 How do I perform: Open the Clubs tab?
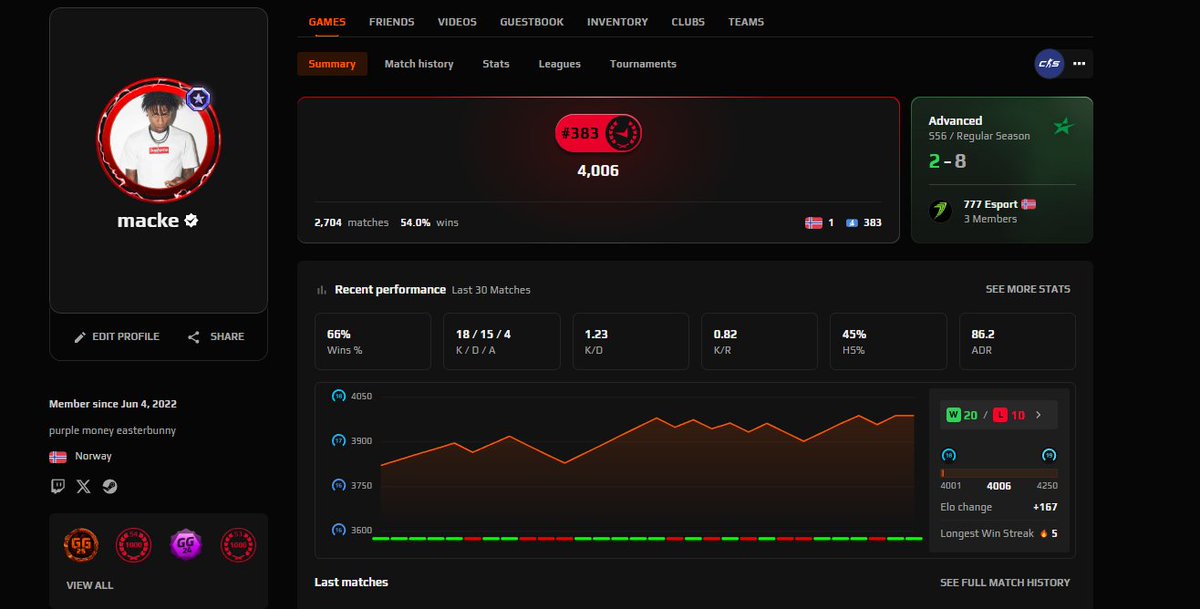click(x=688, y=22)
